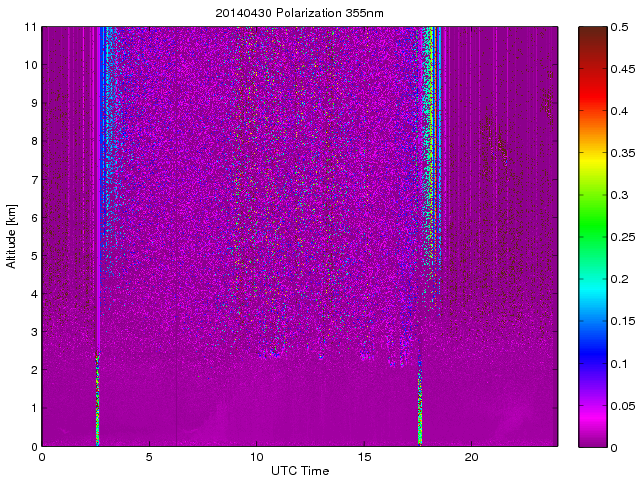The image size is (640, 480).
Task: Select the "Altitude [km]" y-axis label
Action: tap(12, 236)
